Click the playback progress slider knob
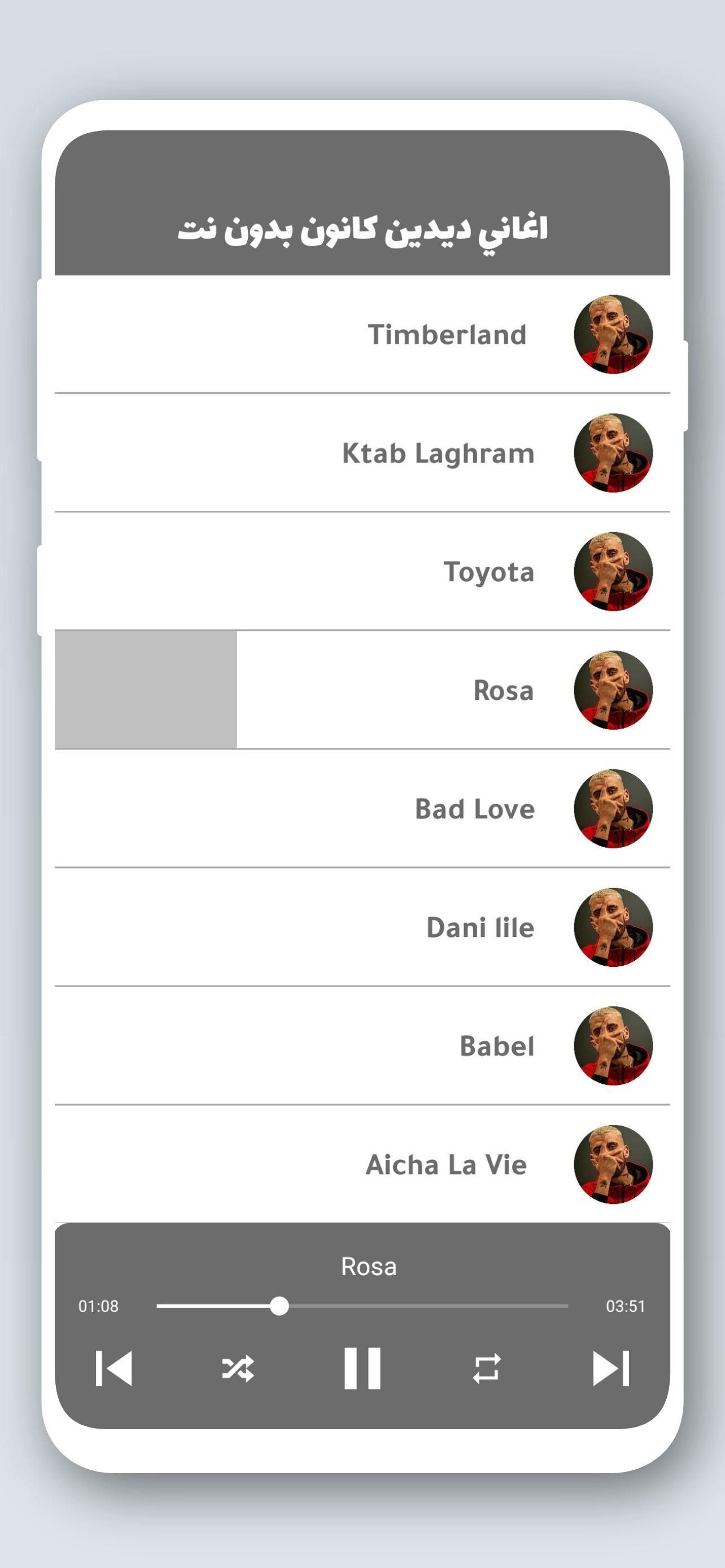The width and height of the screenshot is (725, 1568). [279, 1306]
